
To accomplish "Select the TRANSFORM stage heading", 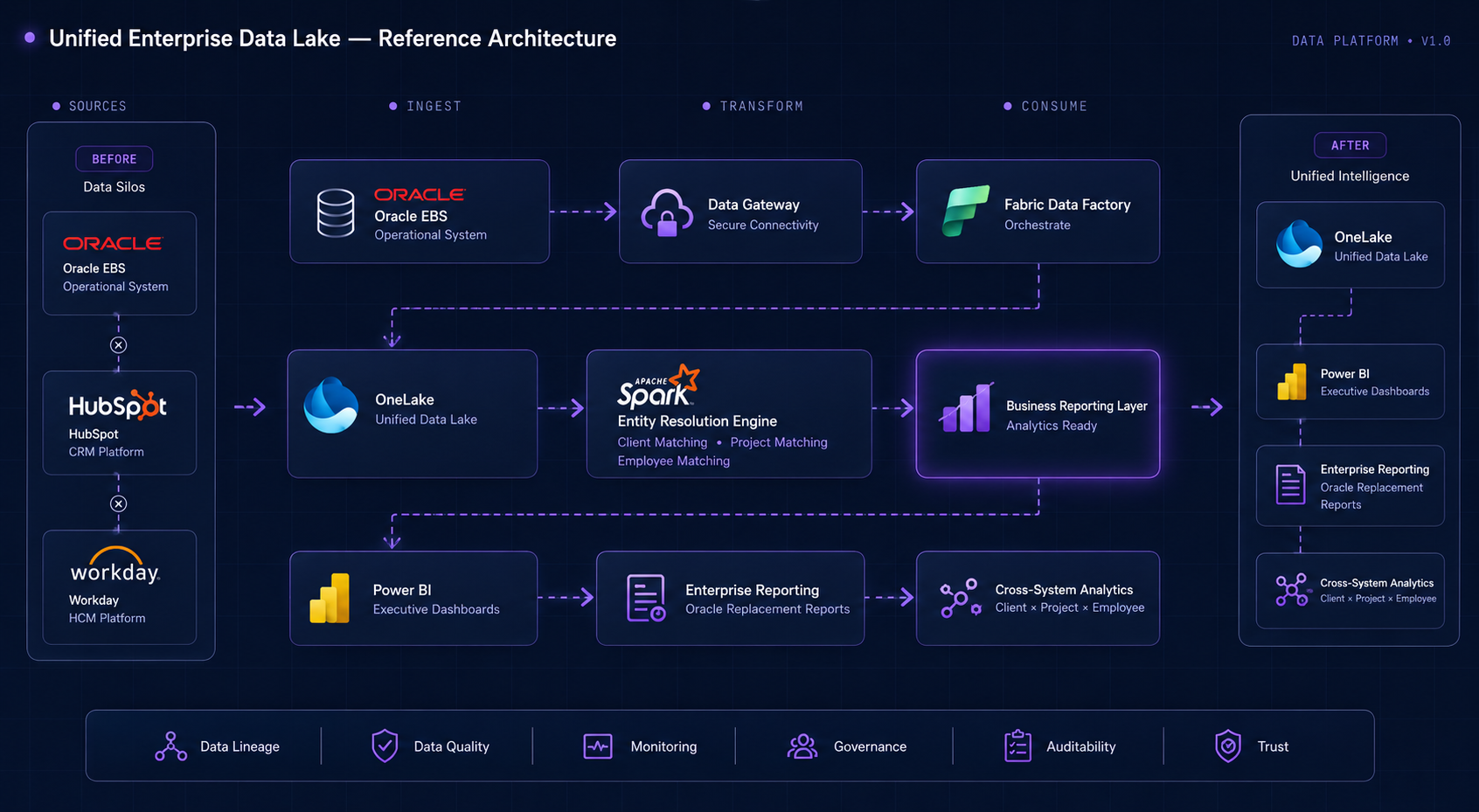I will [761, 106].
